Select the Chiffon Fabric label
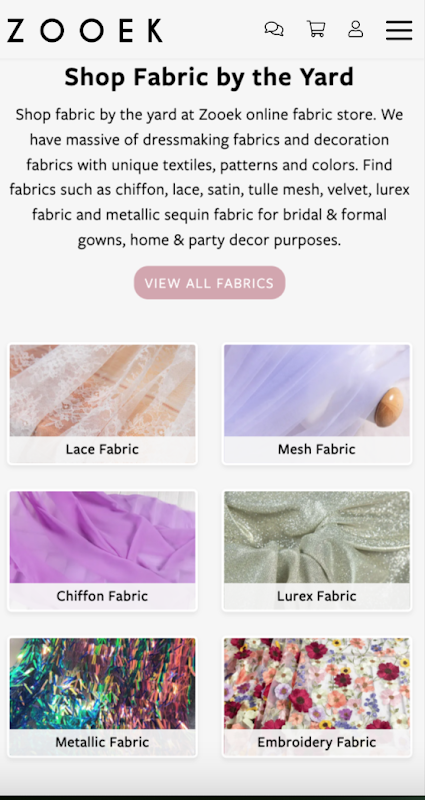This screenshot has height=800, width=425. [x=102, y=596]
